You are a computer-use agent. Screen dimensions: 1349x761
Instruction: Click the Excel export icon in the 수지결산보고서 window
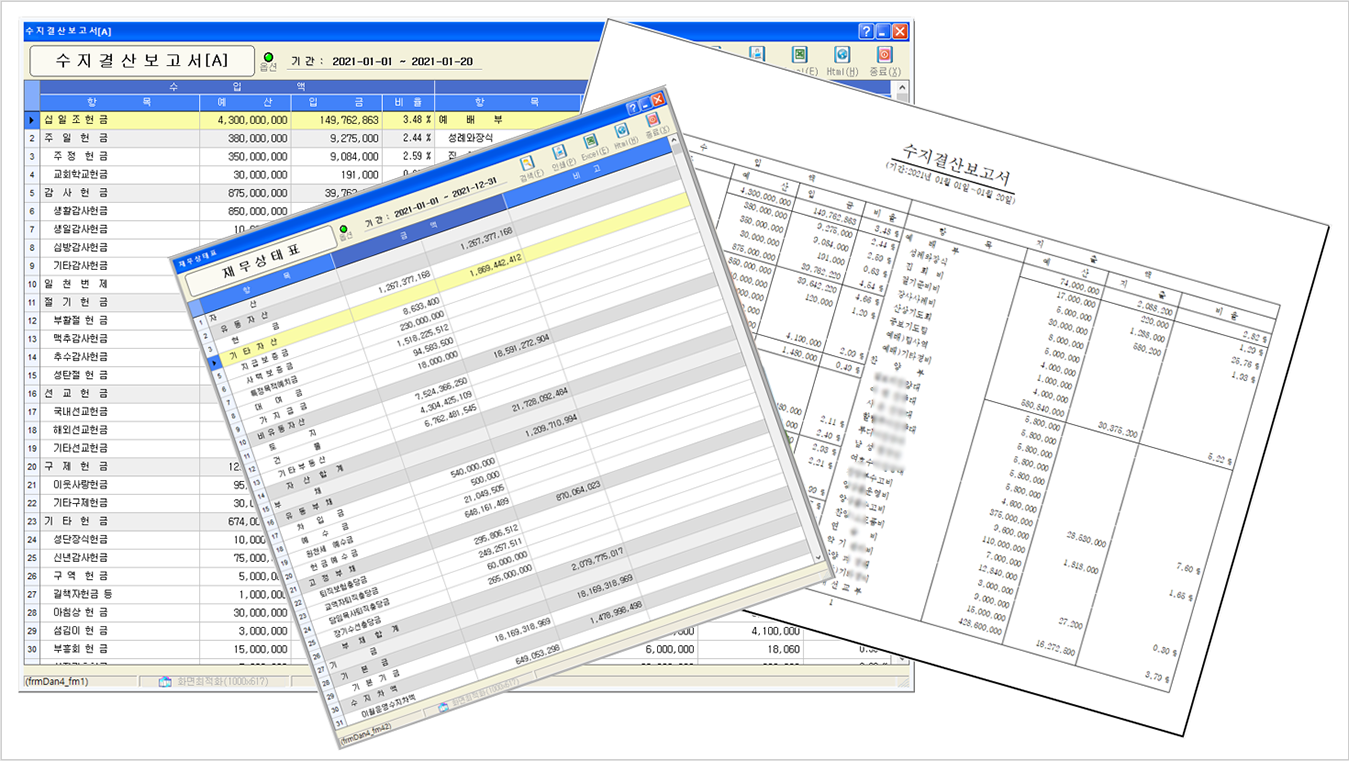click(x=800, y=56)
